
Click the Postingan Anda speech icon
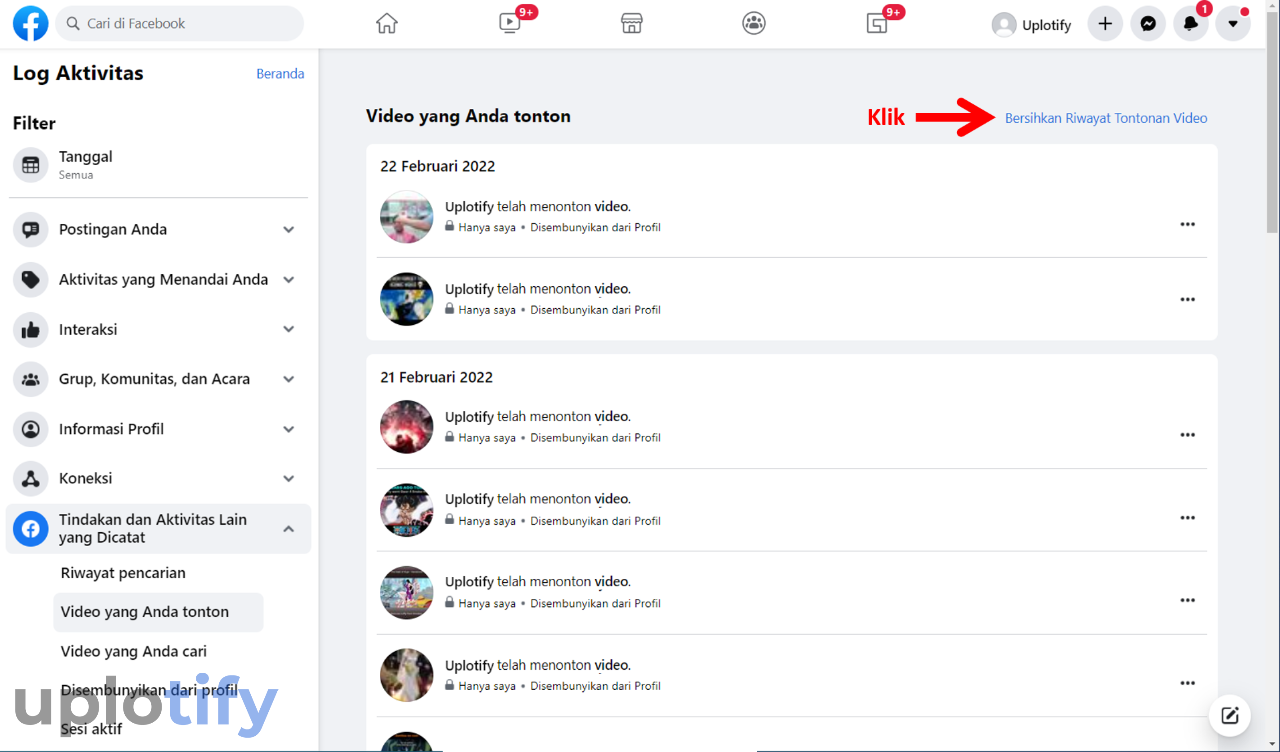[x=31, y=229]
